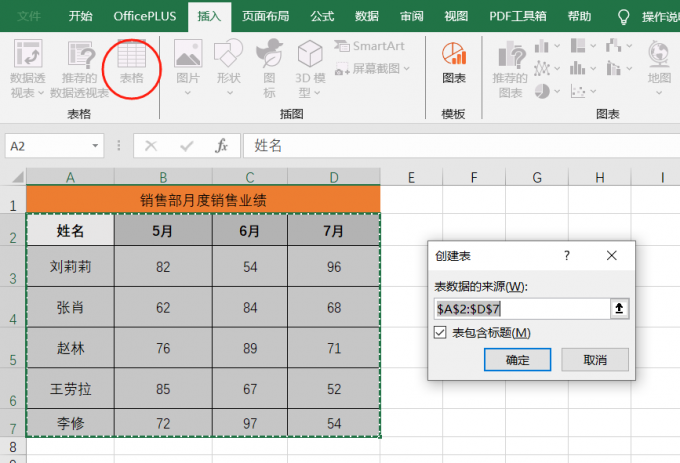Click 取消 in the 创建表 dialog

click(x=595, y=359)
